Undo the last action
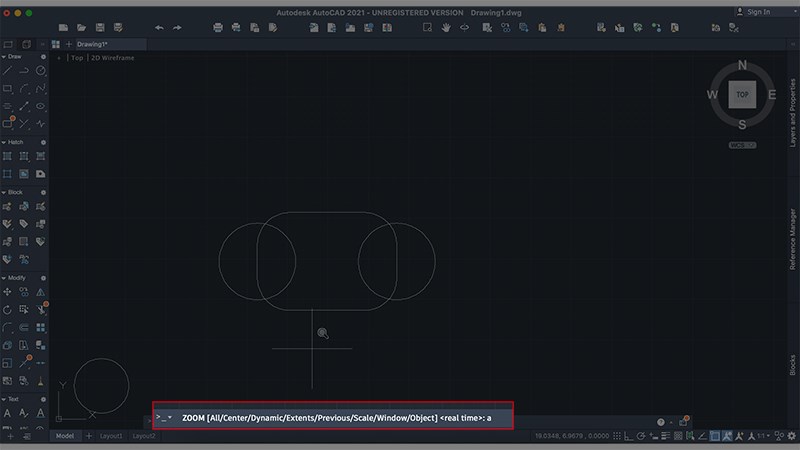Screen dimensions: 800x450 tap(159, 28)
